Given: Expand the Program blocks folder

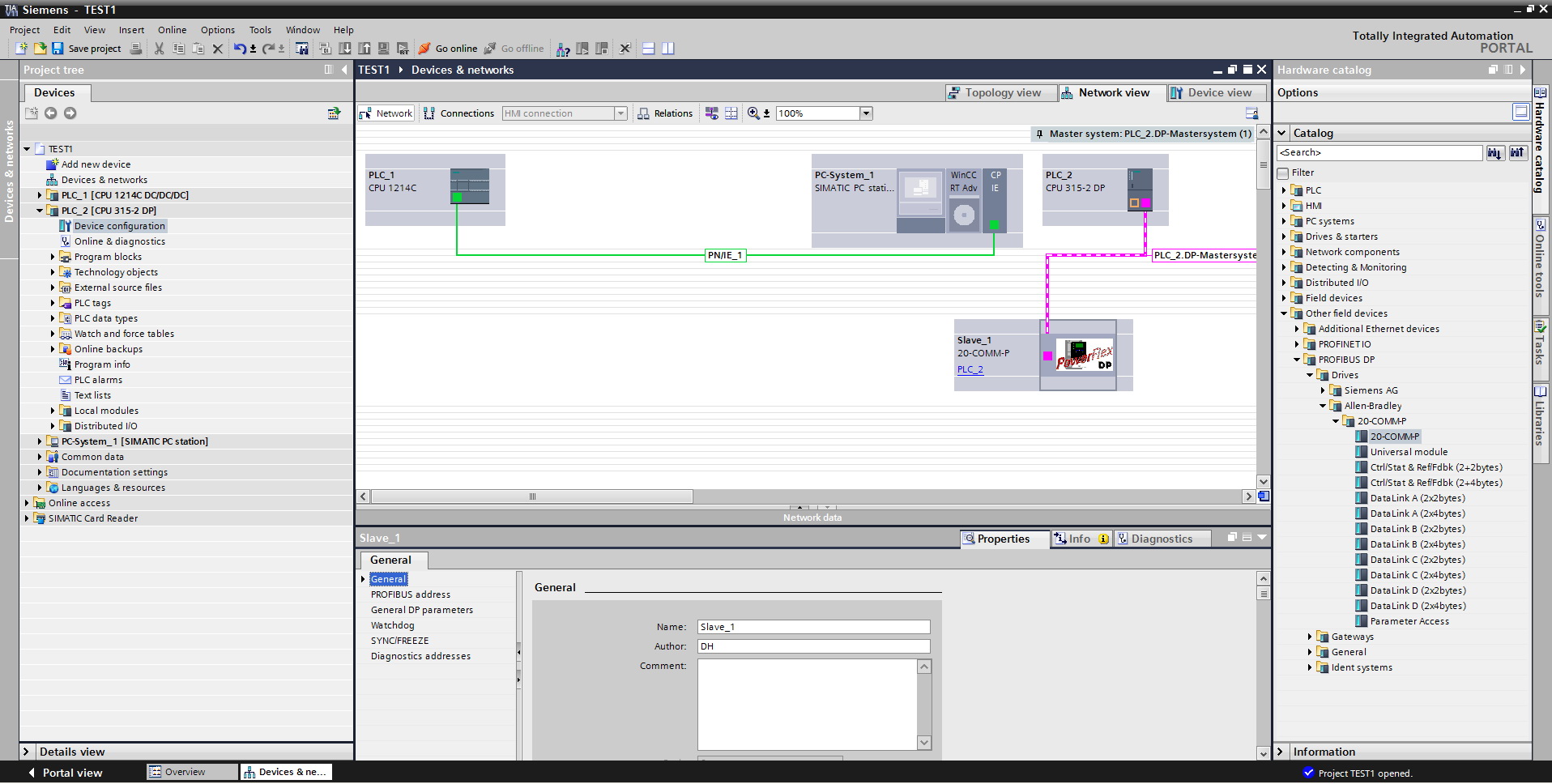Looking at the screenshot, I should click(x=53, y=257).
